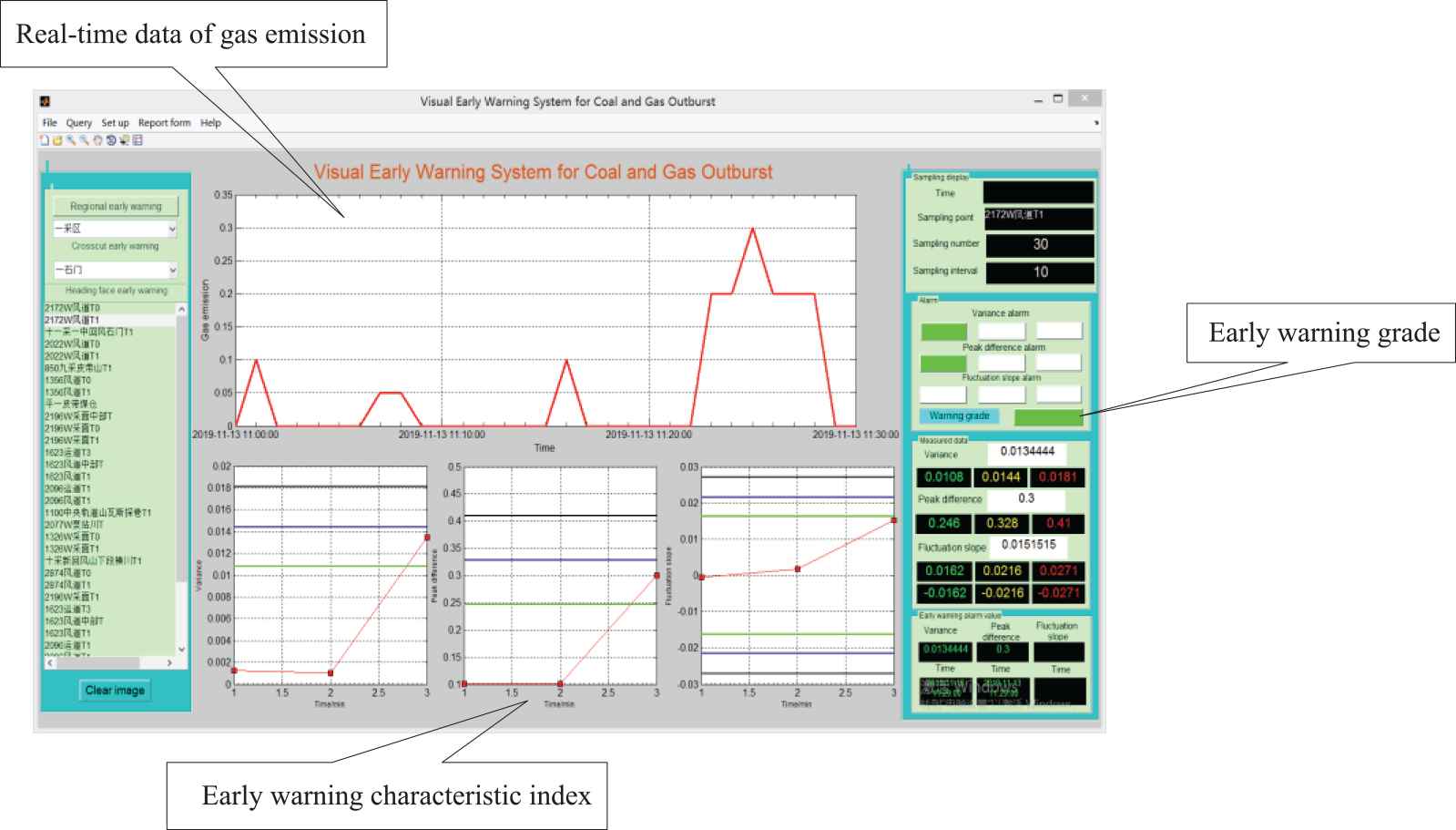Select the Zoom in magnifier tool
The height and width of the screenshot is (830, 1456).
point(70,140)
